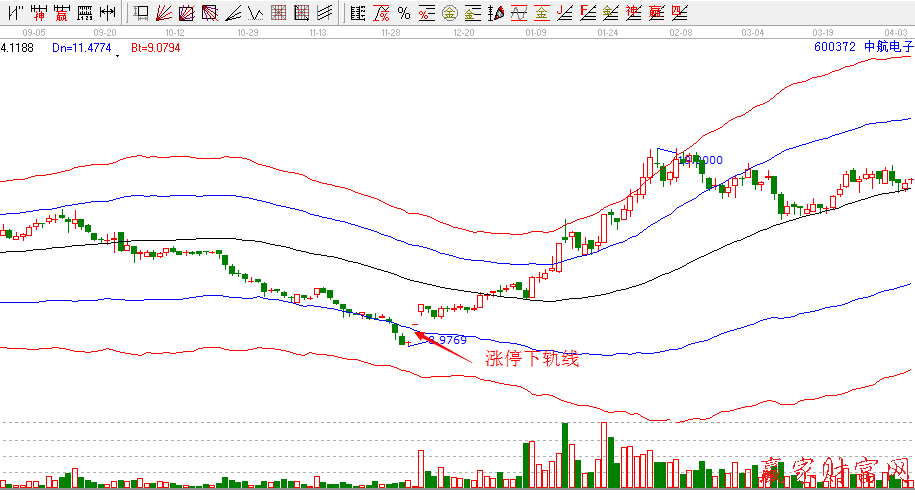Click the plain percent sign tool icon
The height and width of the screenshot is (495, 915).
pos(403,14)
